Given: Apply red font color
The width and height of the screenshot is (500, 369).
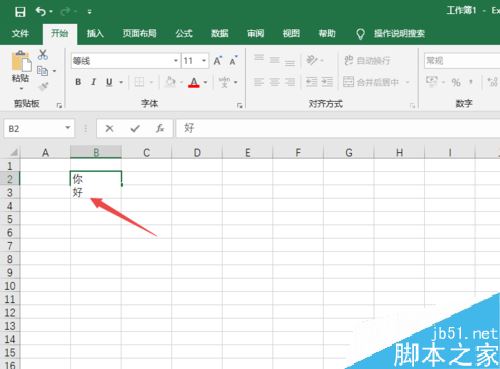Looking at the screenshot, I should 194,82.
